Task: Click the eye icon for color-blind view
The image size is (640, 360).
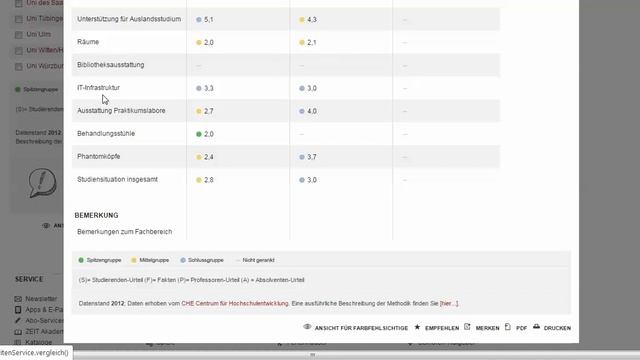Action: point(307,327)
